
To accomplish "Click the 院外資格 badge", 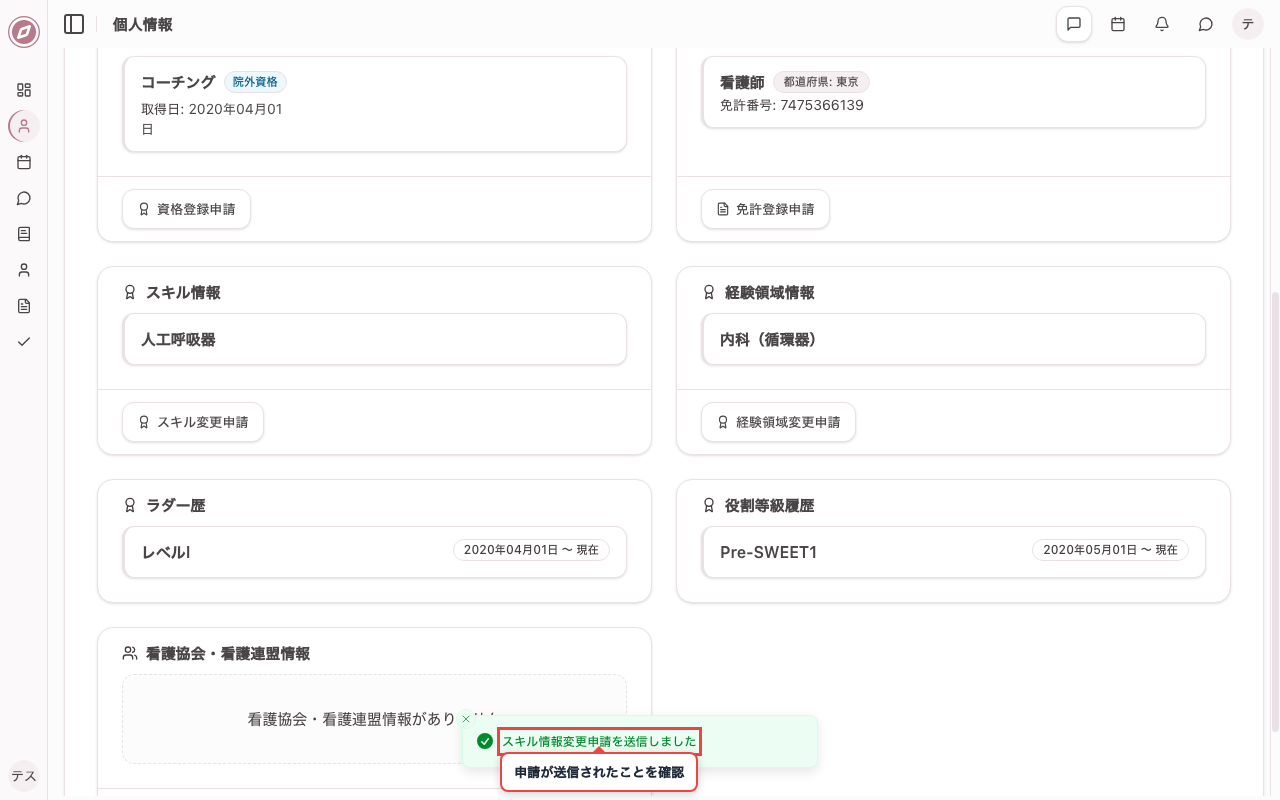I will click(x=255, y=82).
